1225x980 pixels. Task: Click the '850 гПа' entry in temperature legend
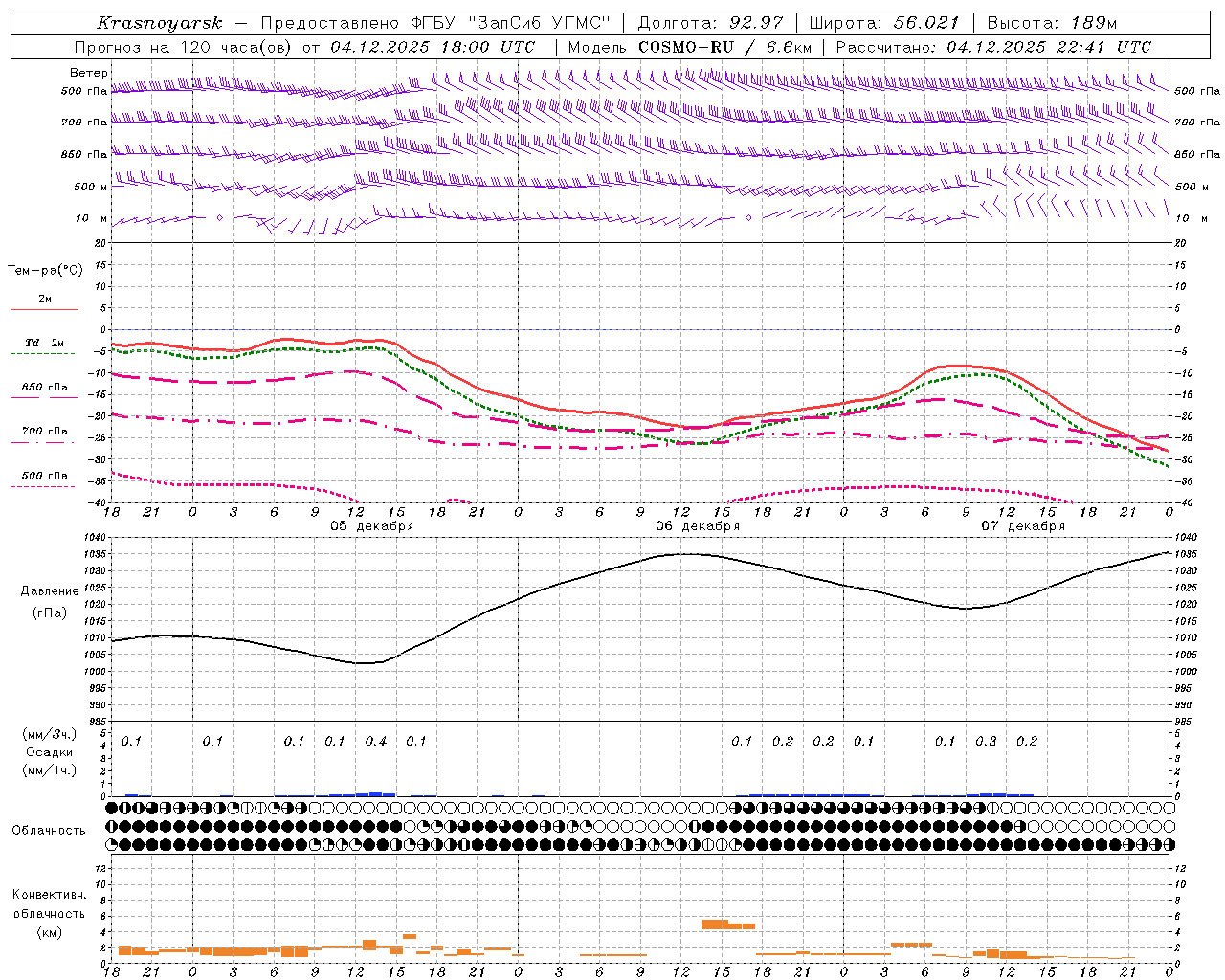(x=44, y=388)
